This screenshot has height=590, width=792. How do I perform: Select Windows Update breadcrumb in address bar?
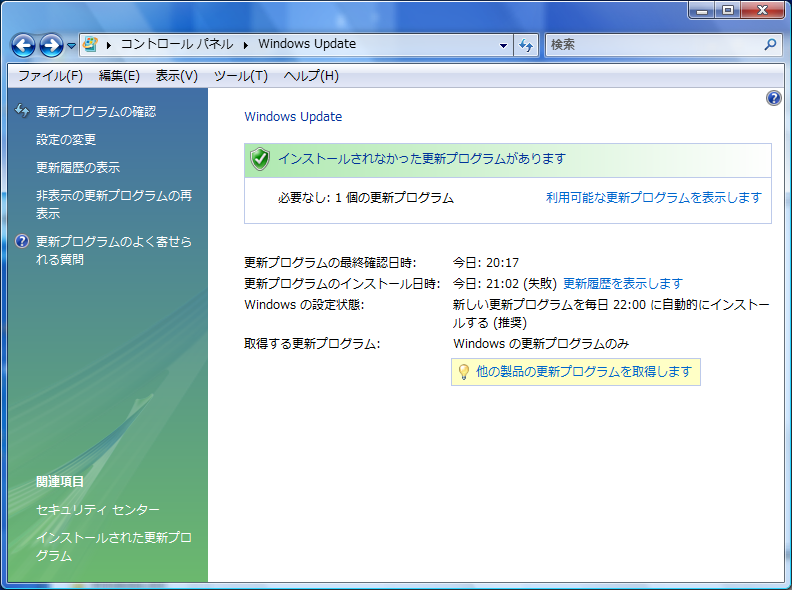(x=307, y=44)
